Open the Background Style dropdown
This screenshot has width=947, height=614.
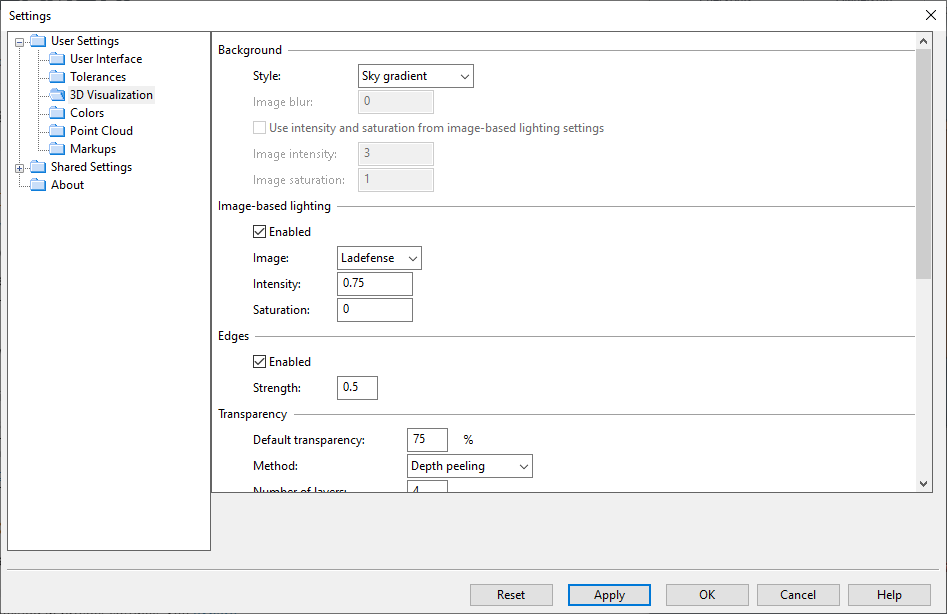415,76
